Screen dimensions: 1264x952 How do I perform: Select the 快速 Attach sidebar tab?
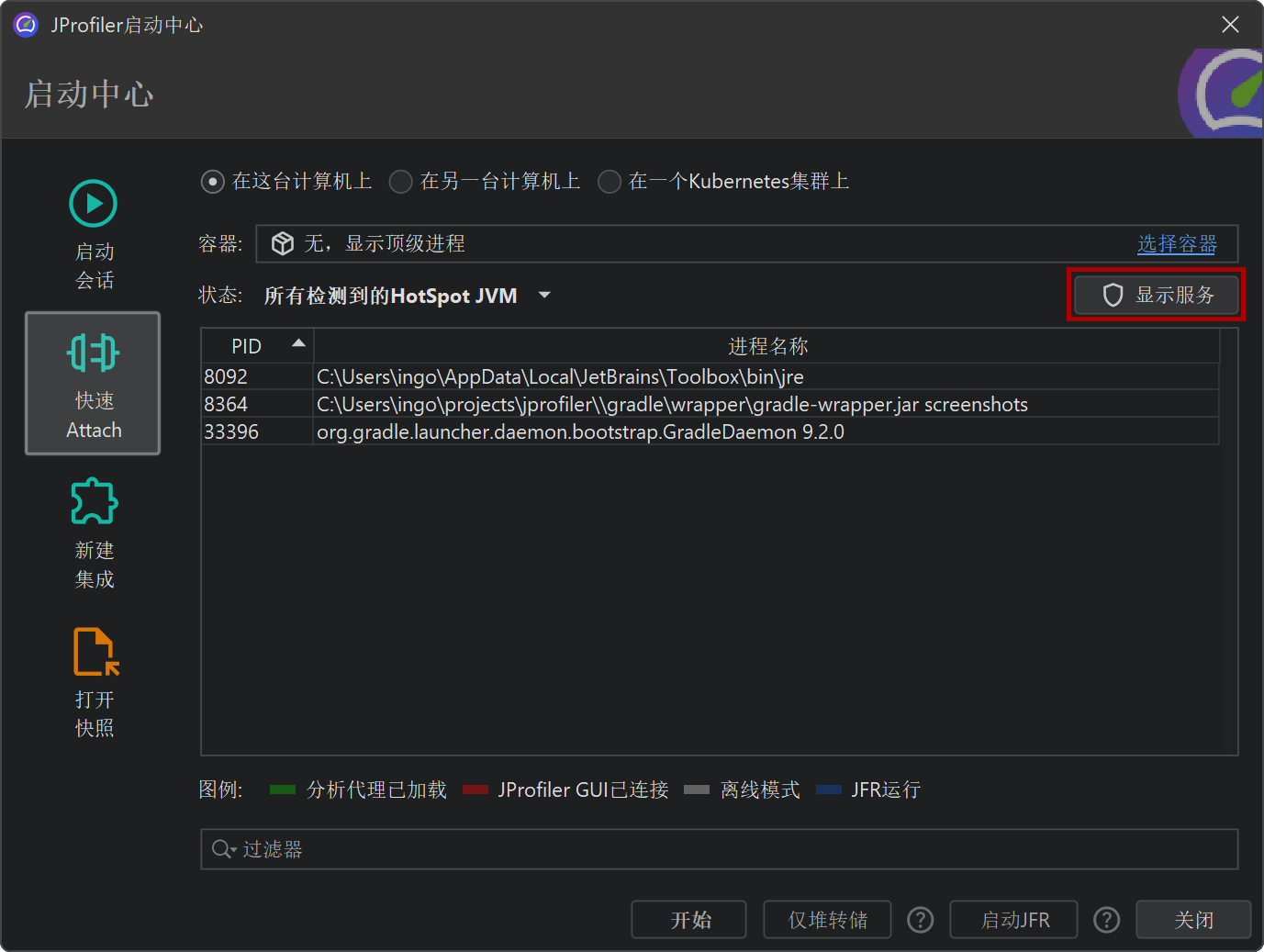tap(93, 383)
